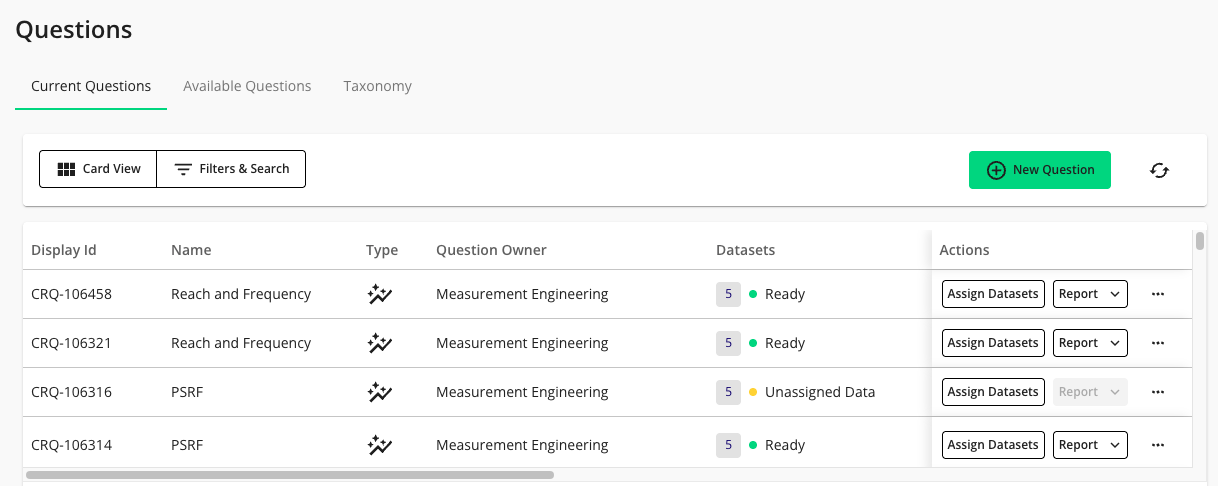Click the horizontal scrollbar under the table
Viewport: 1218px width, 486px height.
[290, 475]
